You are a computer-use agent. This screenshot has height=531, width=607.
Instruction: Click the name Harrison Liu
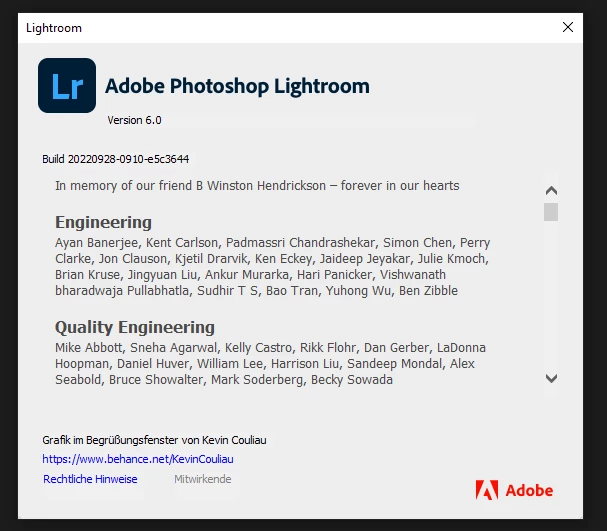click(x=305, y=364)
